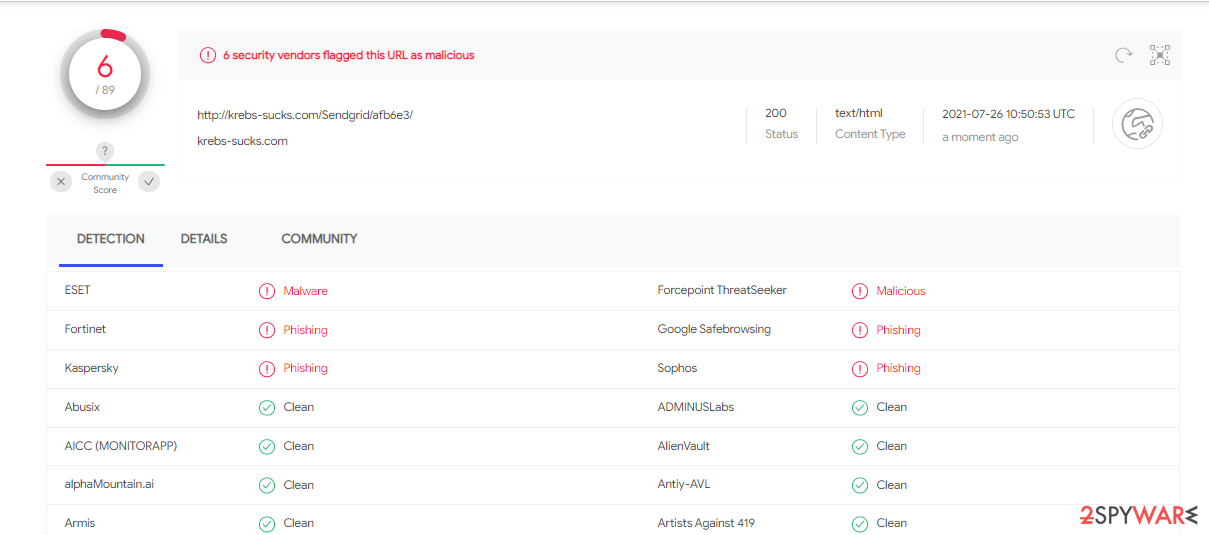
Task: Click the AICC (MONITORAPP) clean checkmark icon
Action: (x=267, y=446)
